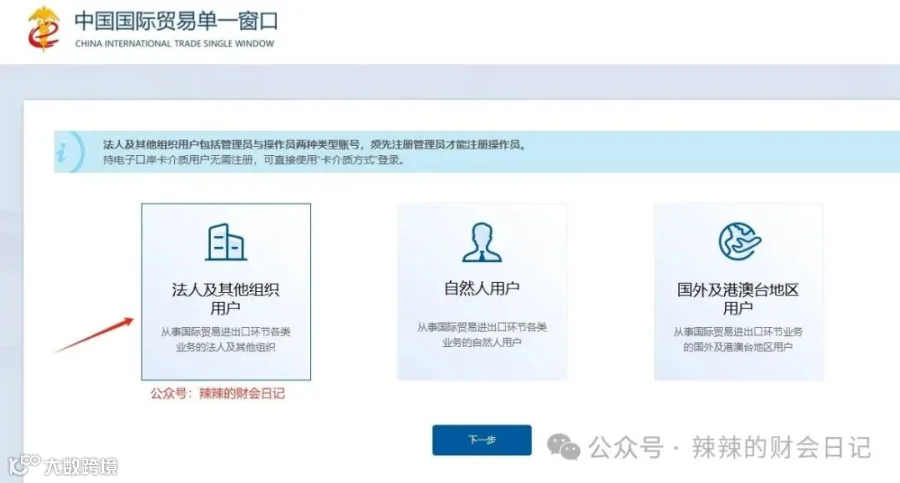Screen dimensions: 900x483
Task: Click the China International Trade Single Window logo
Action: click(44, 29)
